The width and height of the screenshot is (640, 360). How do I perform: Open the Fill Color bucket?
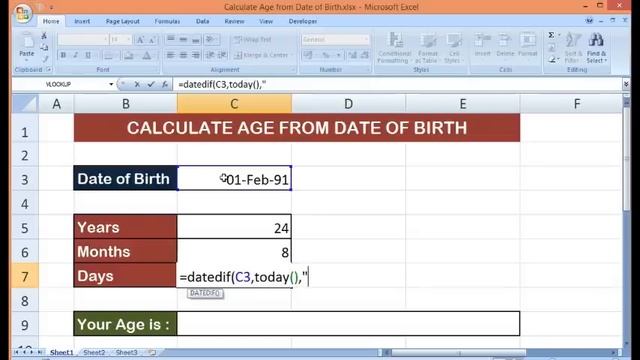coord(128,55)
